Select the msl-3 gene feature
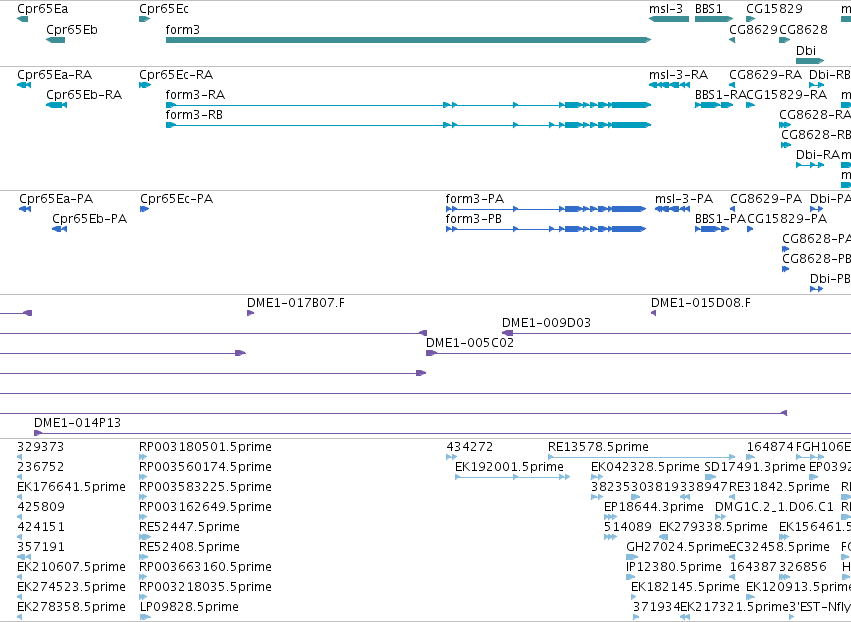Screen dimensions: 851x622 point(669,19)
